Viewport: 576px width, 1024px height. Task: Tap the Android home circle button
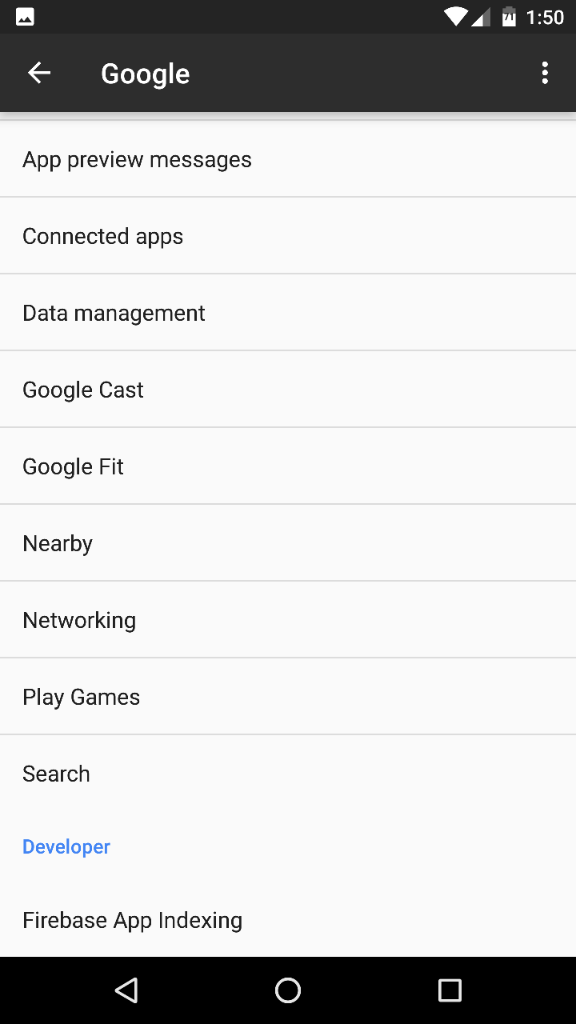(287, 990)
